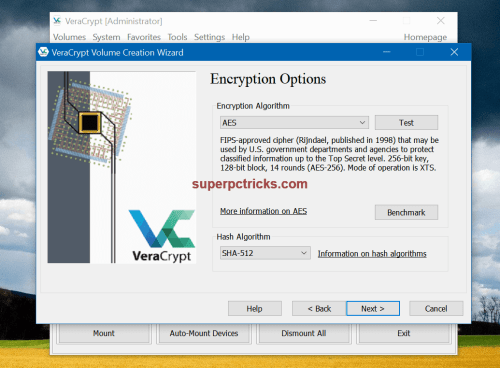Click the FIPS-approved cipher description text
500x368 pixels.
[329, 154]
